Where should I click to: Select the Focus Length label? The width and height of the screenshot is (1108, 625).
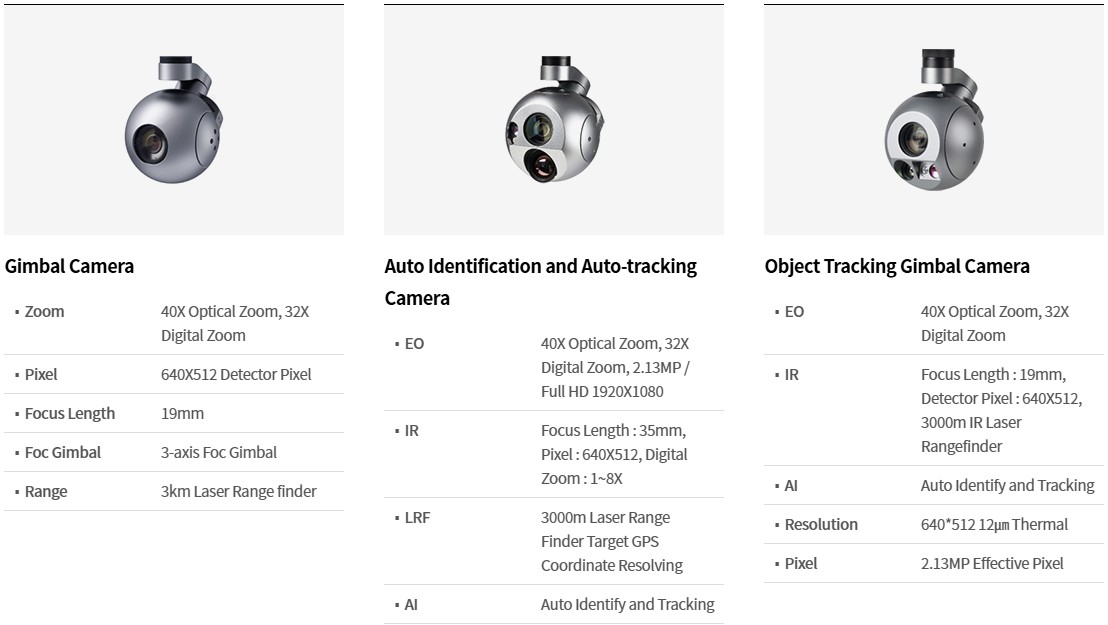[69, 414]
